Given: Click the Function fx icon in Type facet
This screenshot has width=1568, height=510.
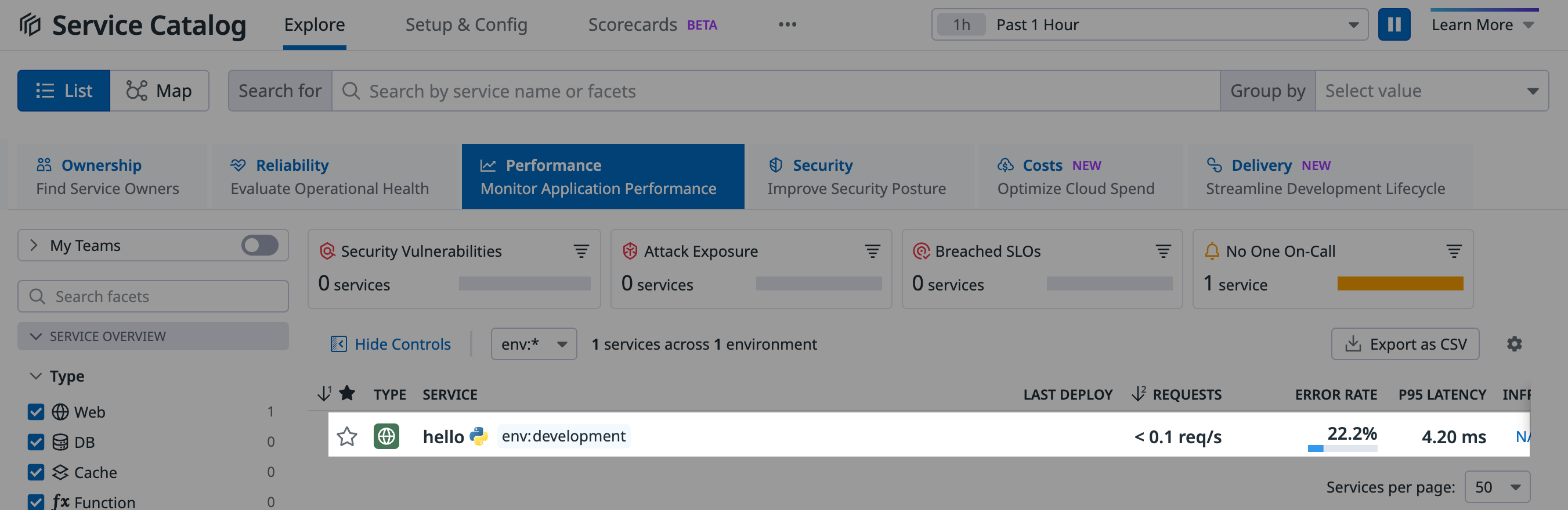Looking at the screenshot, I should click(60, 501).
